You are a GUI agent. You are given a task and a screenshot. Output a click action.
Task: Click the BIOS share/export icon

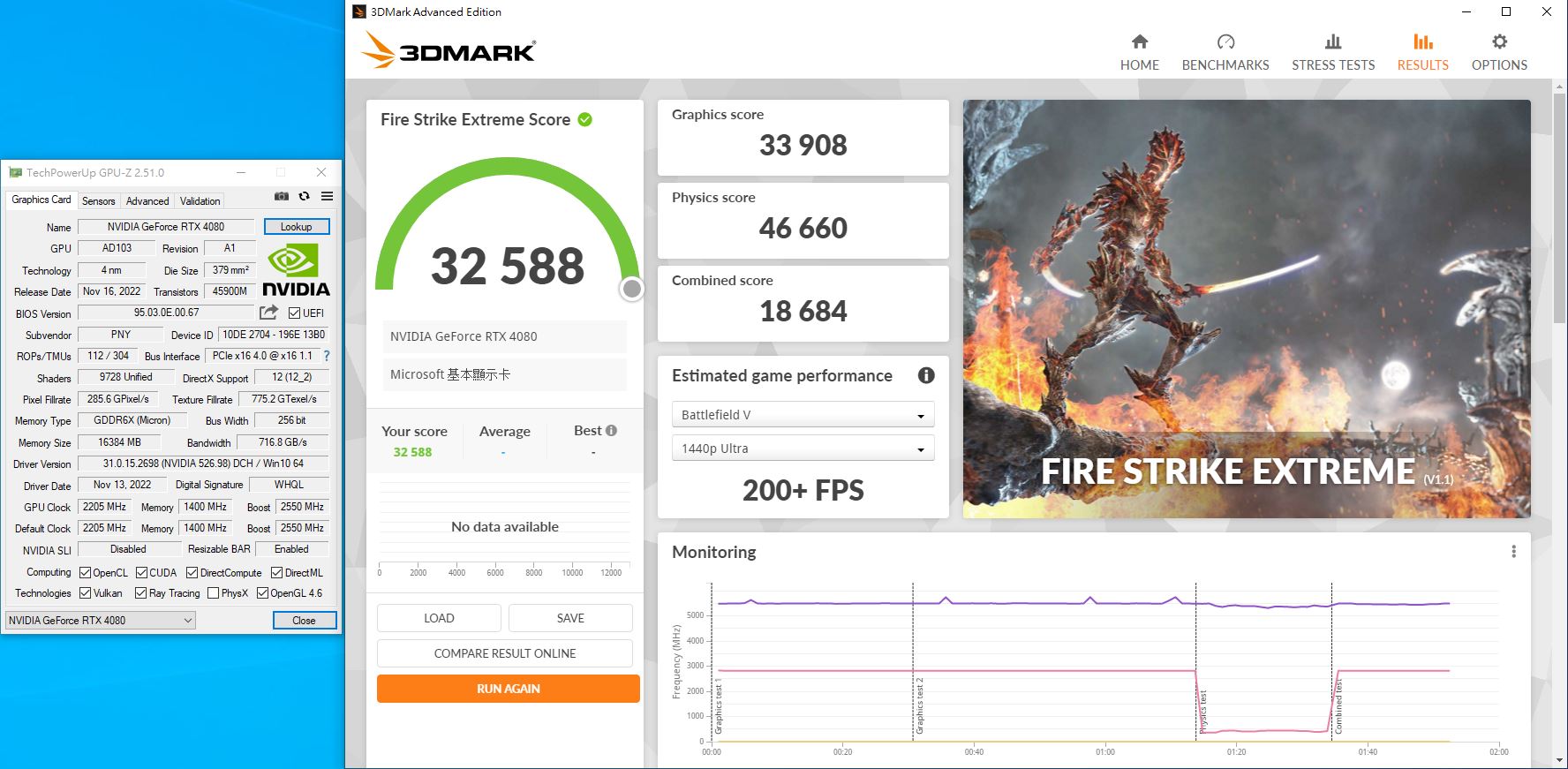[268, 313]
